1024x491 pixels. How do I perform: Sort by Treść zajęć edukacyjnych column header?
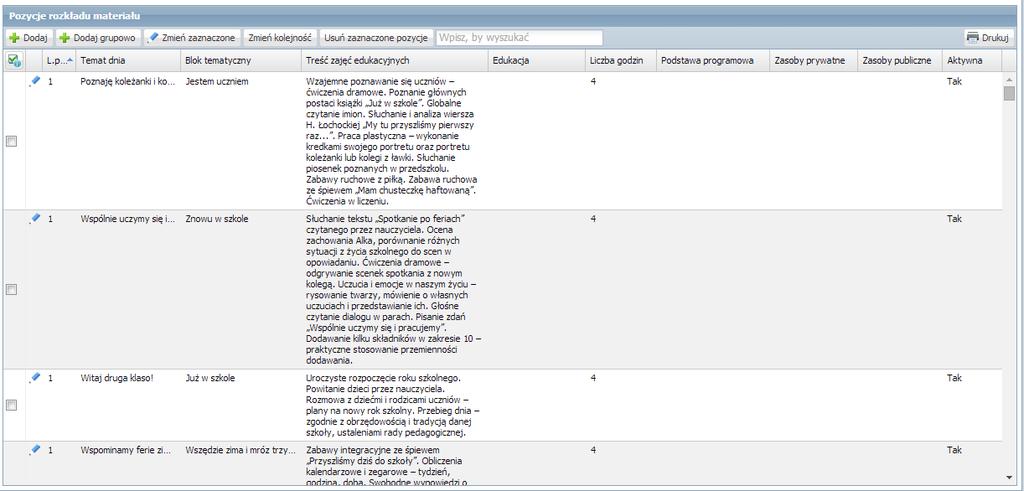pyautogui.click(x=394, y=61)
